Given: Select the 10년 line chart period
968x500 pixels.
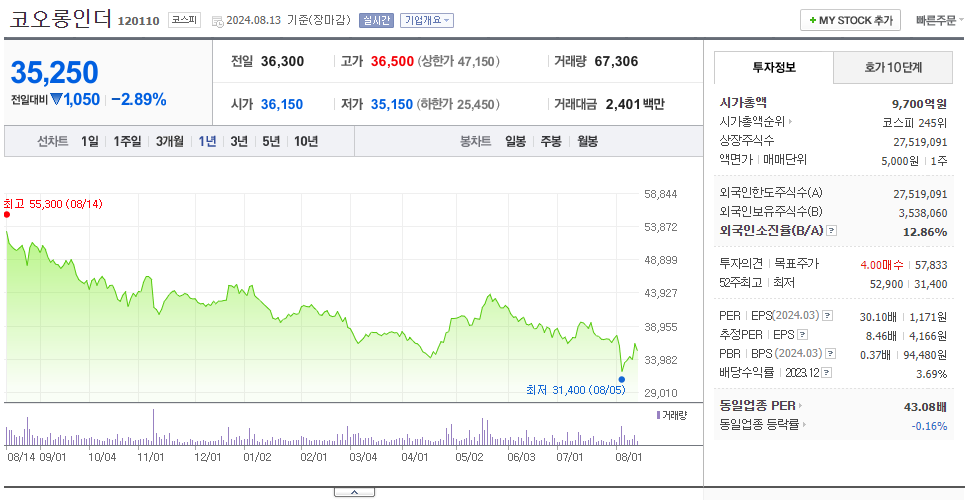Looking at the screenshot, I should pos(306,141).
